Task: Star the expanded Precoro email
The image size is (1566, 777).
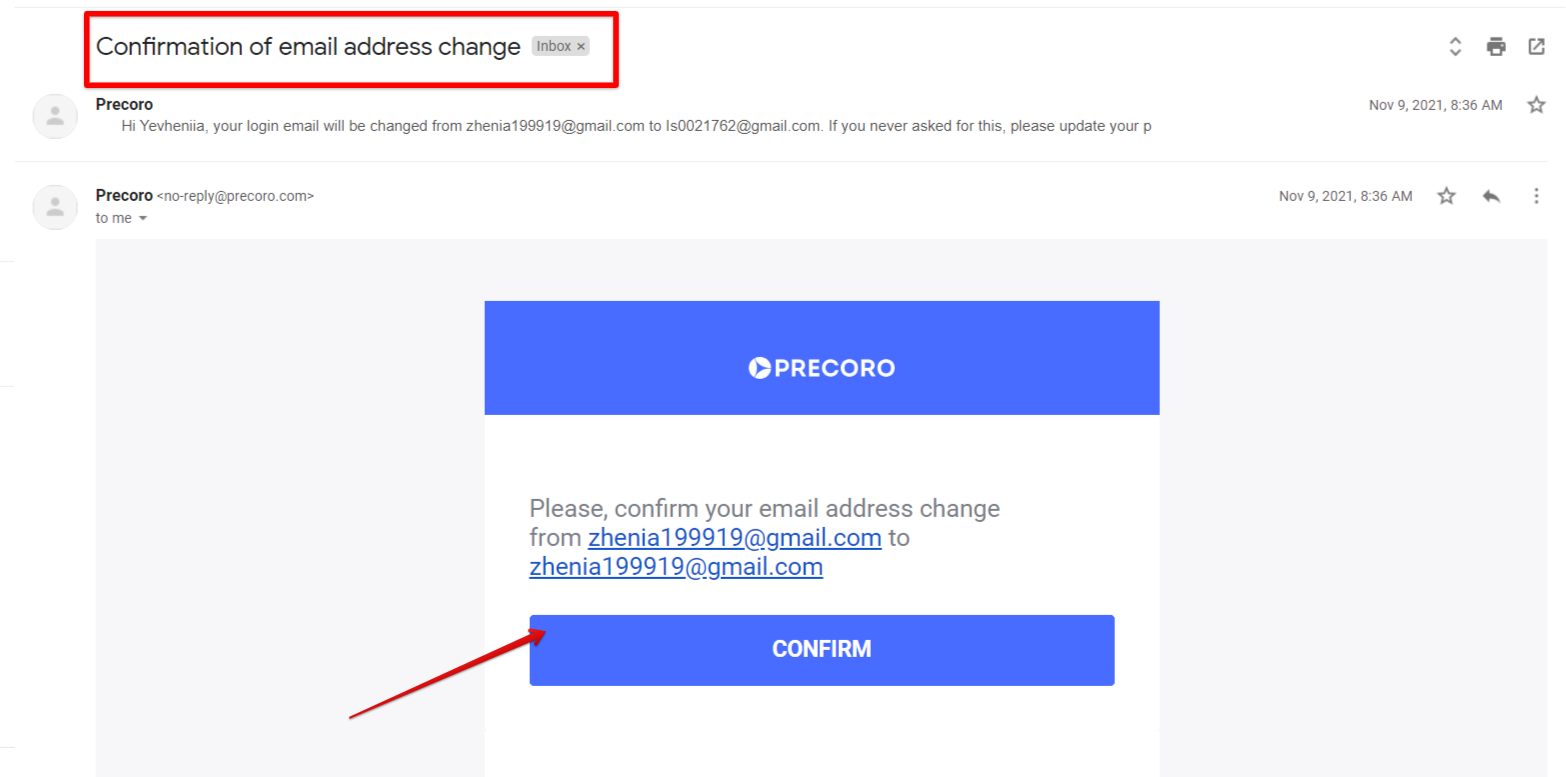Action: pos(1446,195)
